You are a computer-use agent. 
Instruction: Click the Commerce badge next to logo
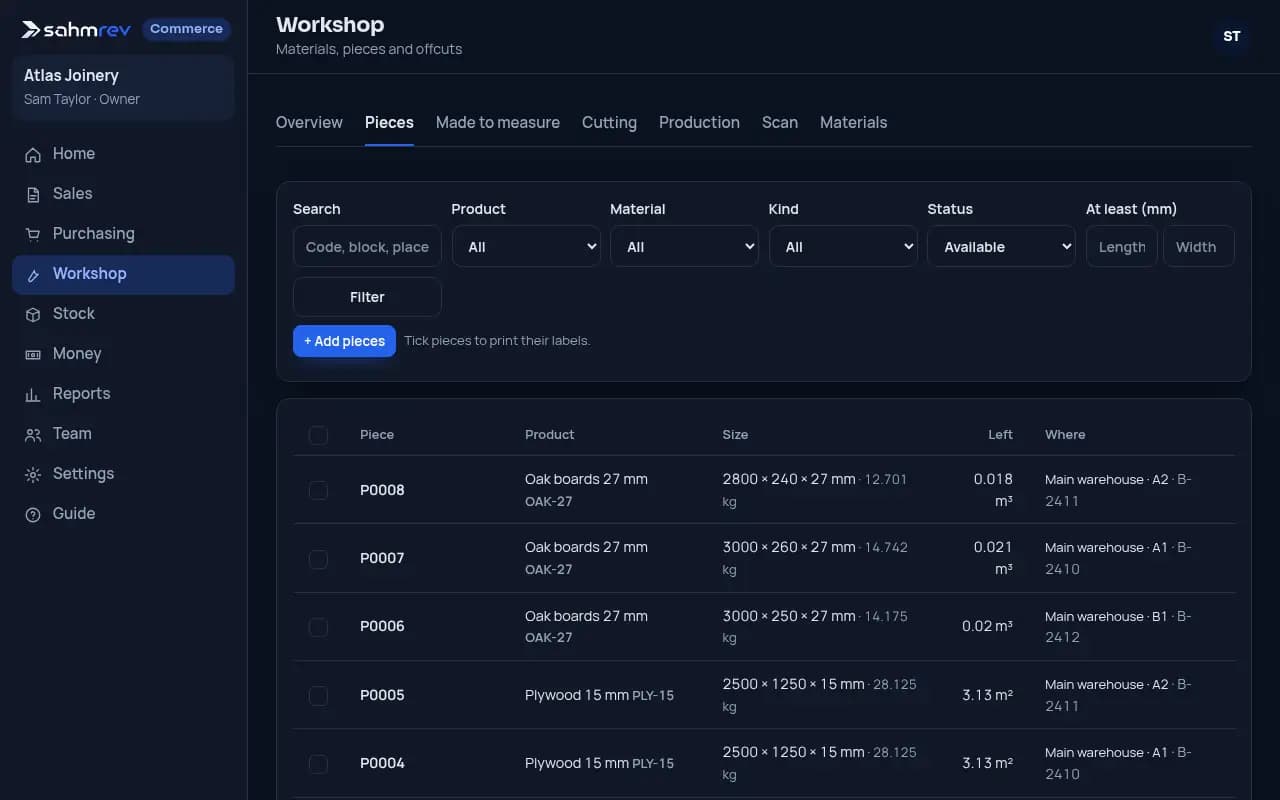pos(186,29)
